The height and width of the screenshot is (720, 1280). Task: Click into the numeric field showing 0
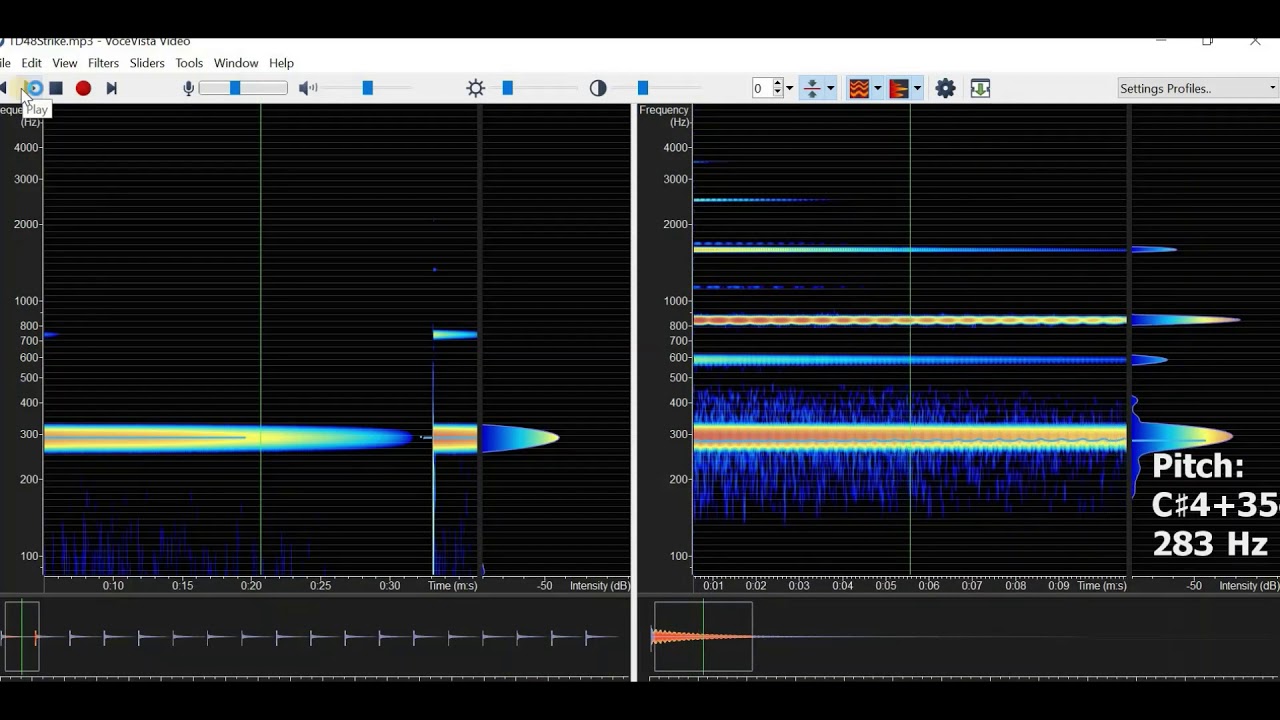762,88
